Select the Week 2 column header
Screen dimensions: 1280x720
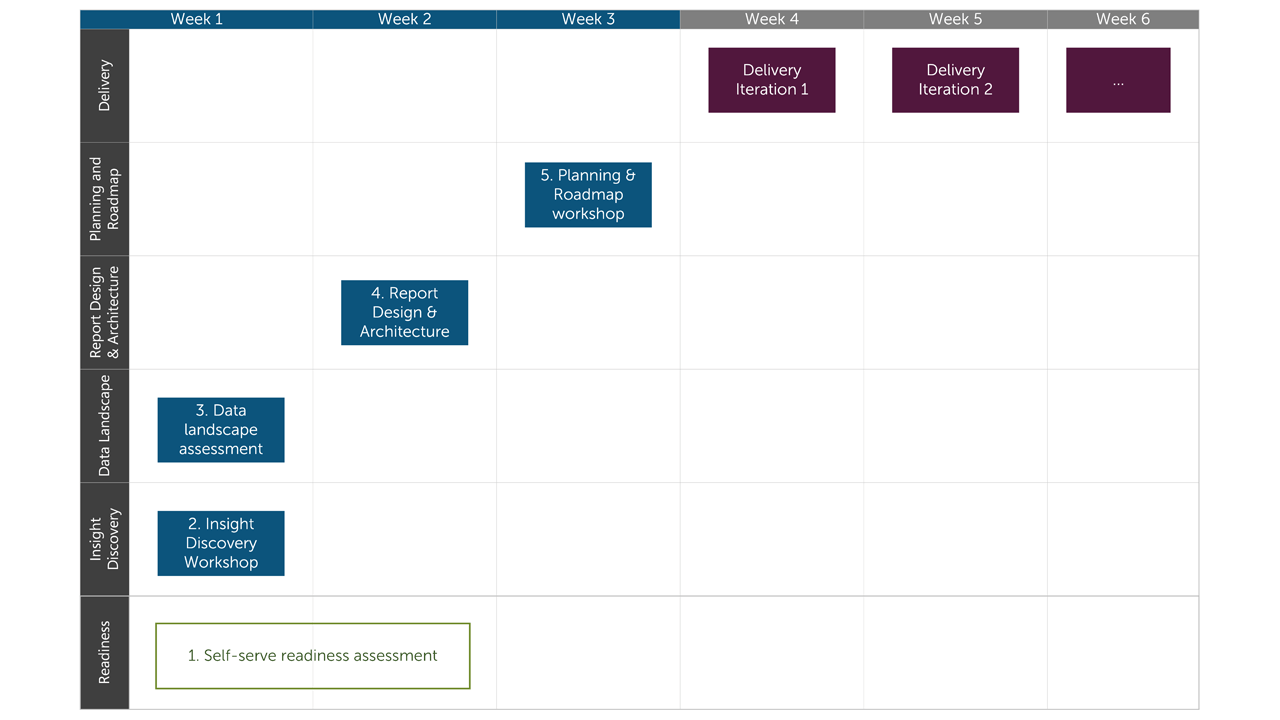pos(405,19)
